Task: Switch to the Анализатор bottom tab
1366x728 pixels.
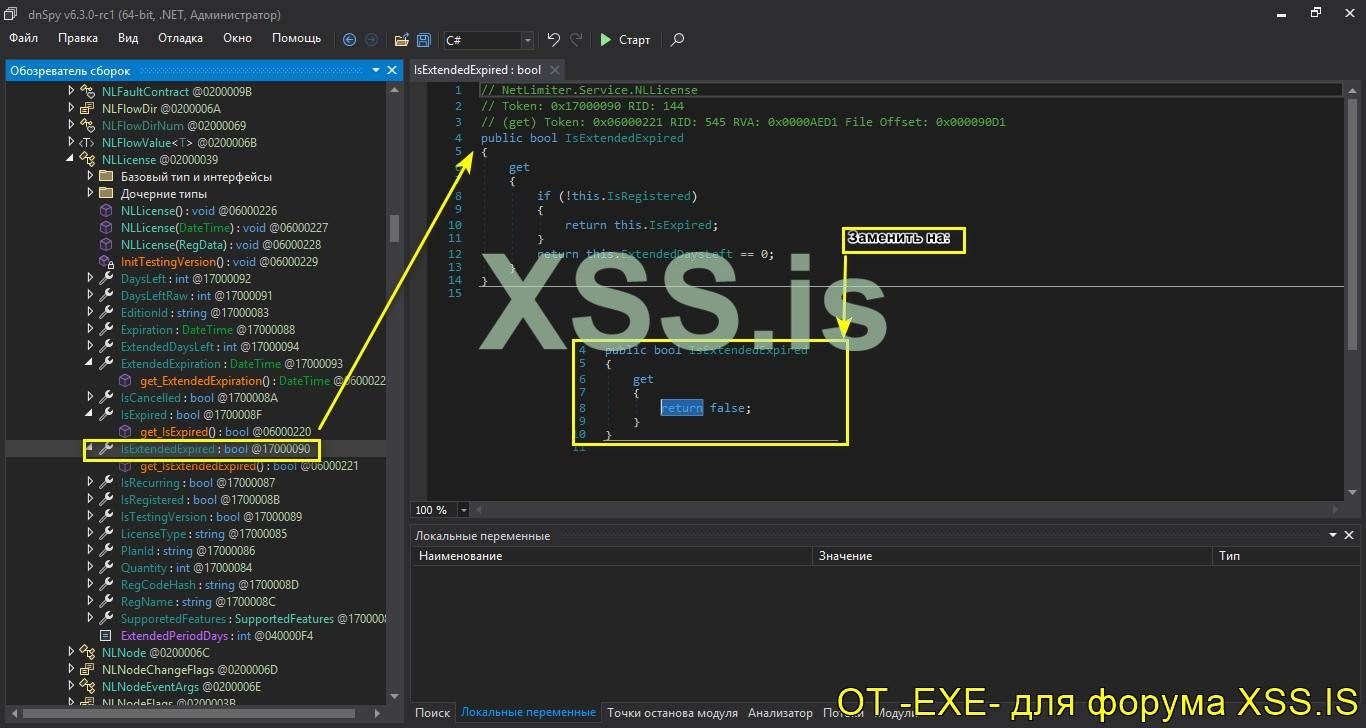Action: (780, 713)
